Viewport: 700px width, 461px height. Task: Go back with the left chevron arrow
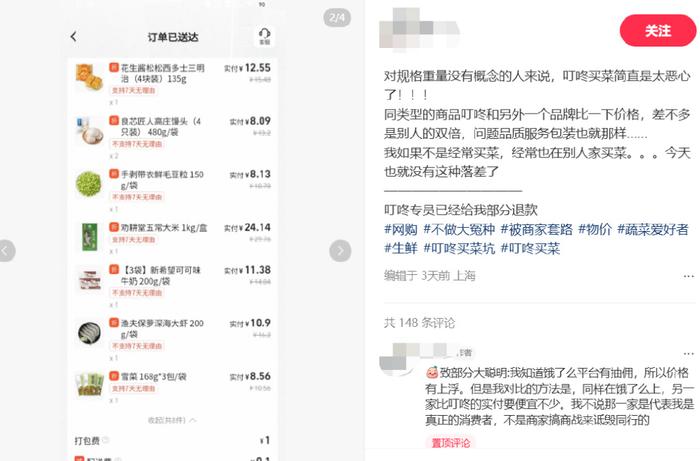[x=74, y=37]
